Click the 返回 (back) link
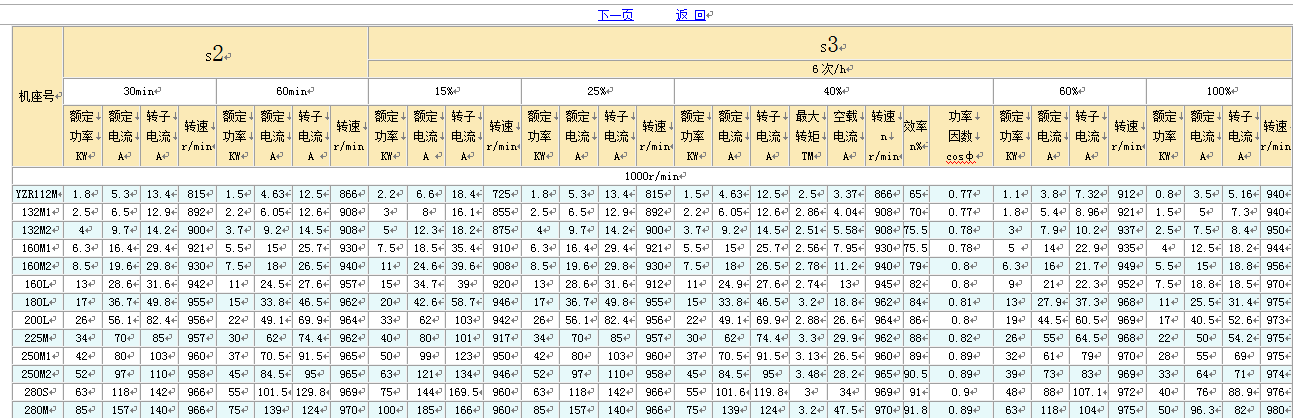Viewport: 1293px width, 418px height. 690,15
